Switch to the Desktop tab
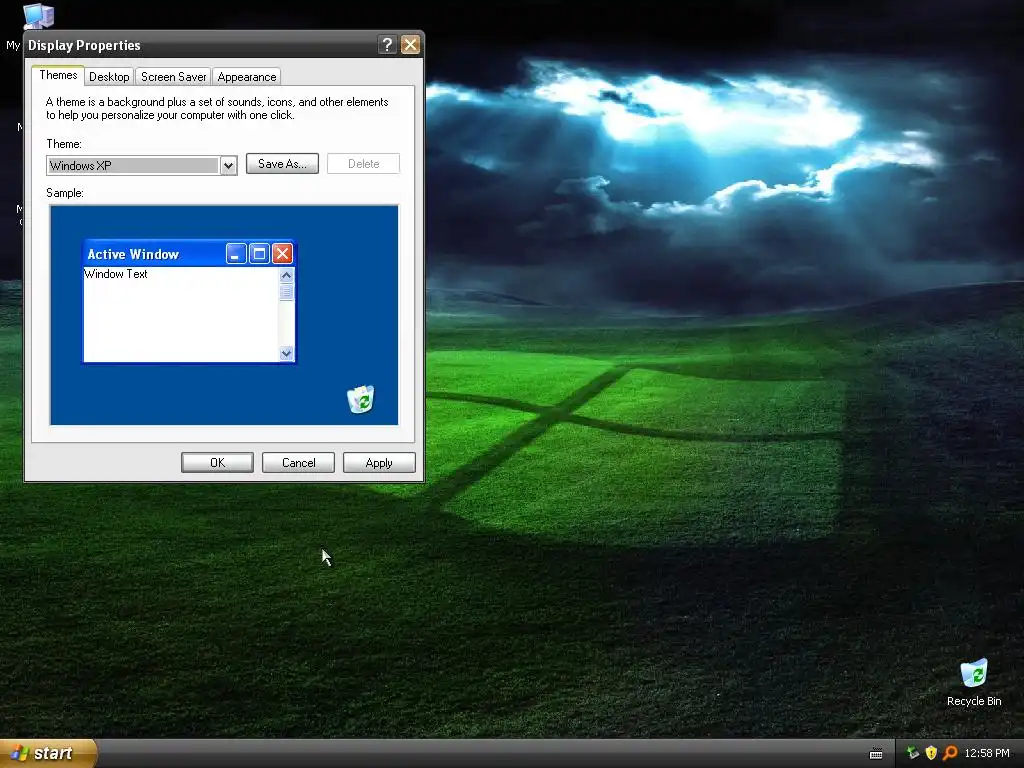The height and width of the screenshot is (768, 1024). 109,77
